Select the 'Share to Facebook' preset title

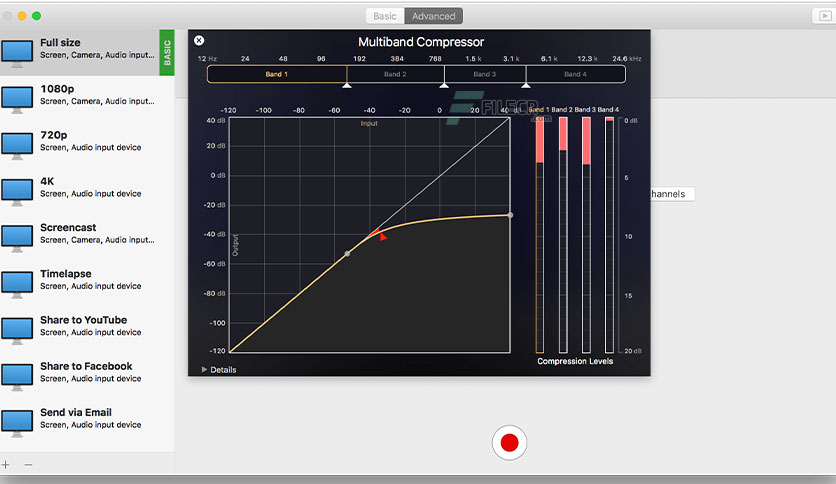(x=86, y=366)
